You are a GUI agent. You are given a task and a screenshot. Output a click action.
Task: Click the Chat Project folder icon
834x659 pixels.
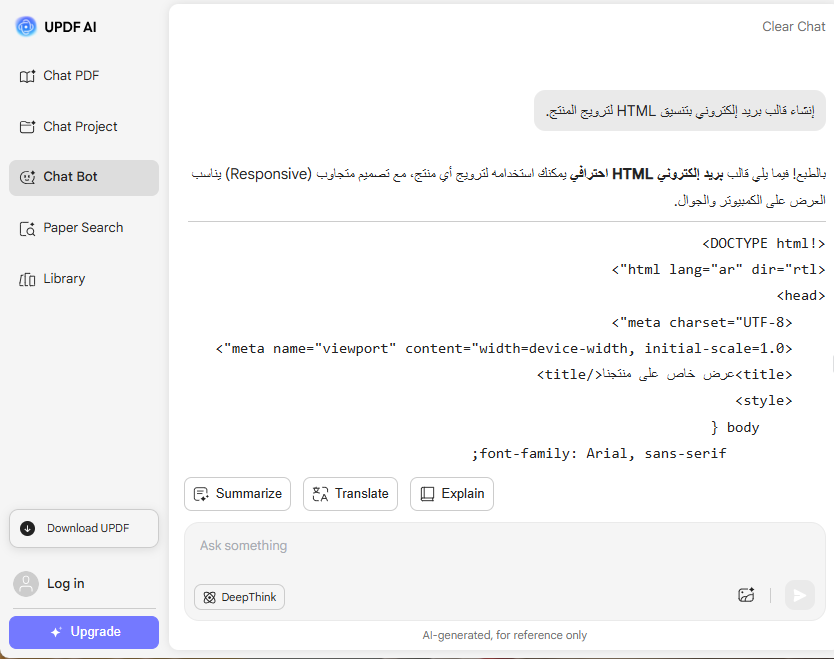click(27, 127)
